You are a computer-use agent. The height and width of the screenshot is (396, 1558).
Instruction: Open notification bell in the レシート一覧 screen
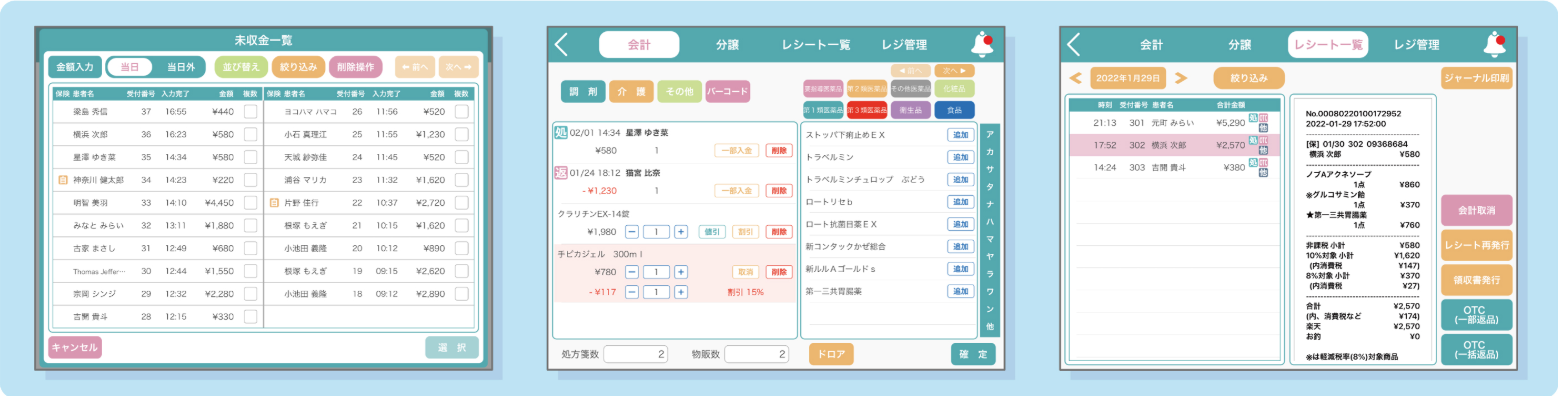coord(1495,44)
